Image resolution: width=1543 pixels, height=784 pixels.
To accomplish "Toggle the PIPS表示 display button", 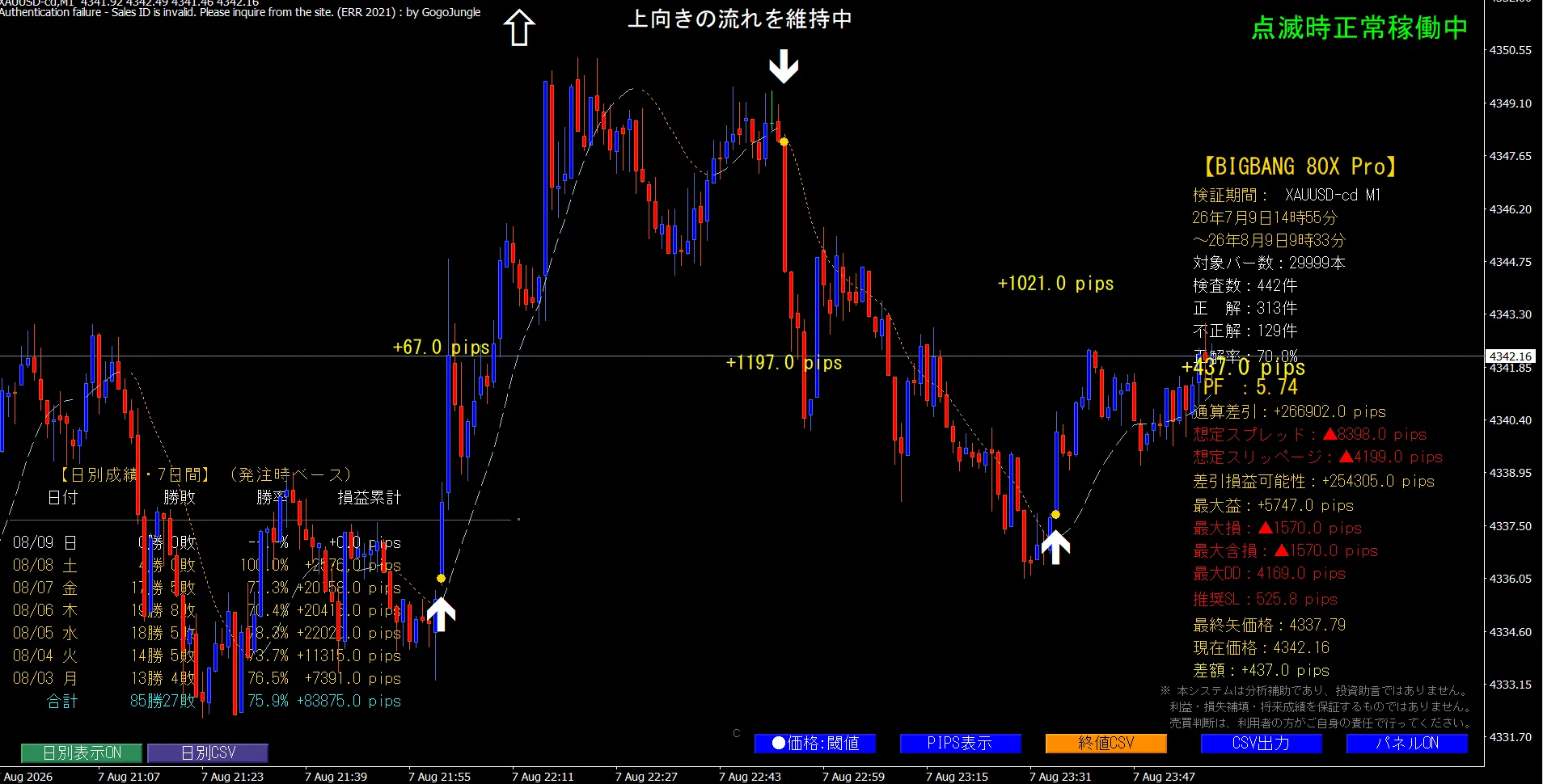I will pos(960,744).
